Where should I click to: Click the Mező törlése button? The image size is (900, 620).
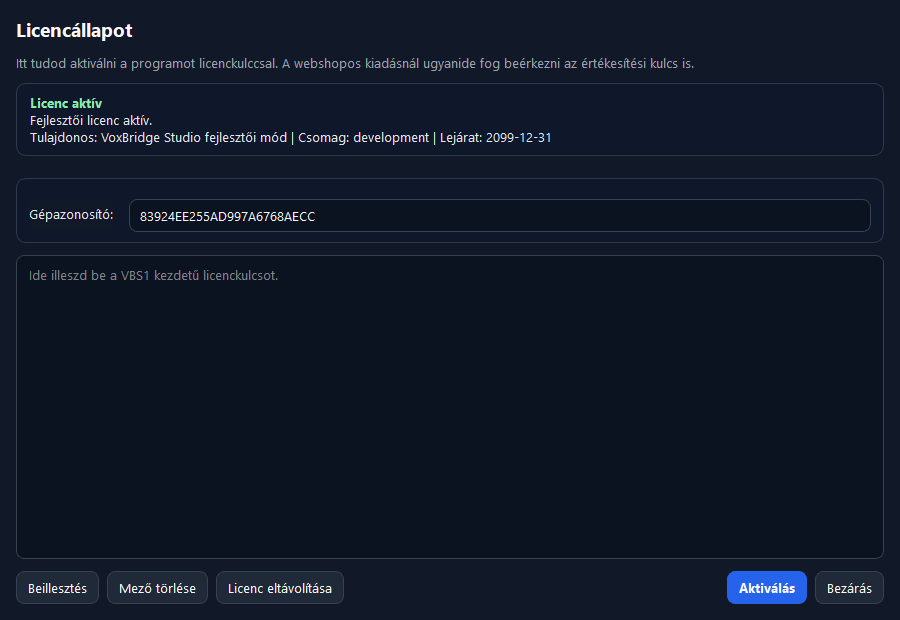point(157,587)
